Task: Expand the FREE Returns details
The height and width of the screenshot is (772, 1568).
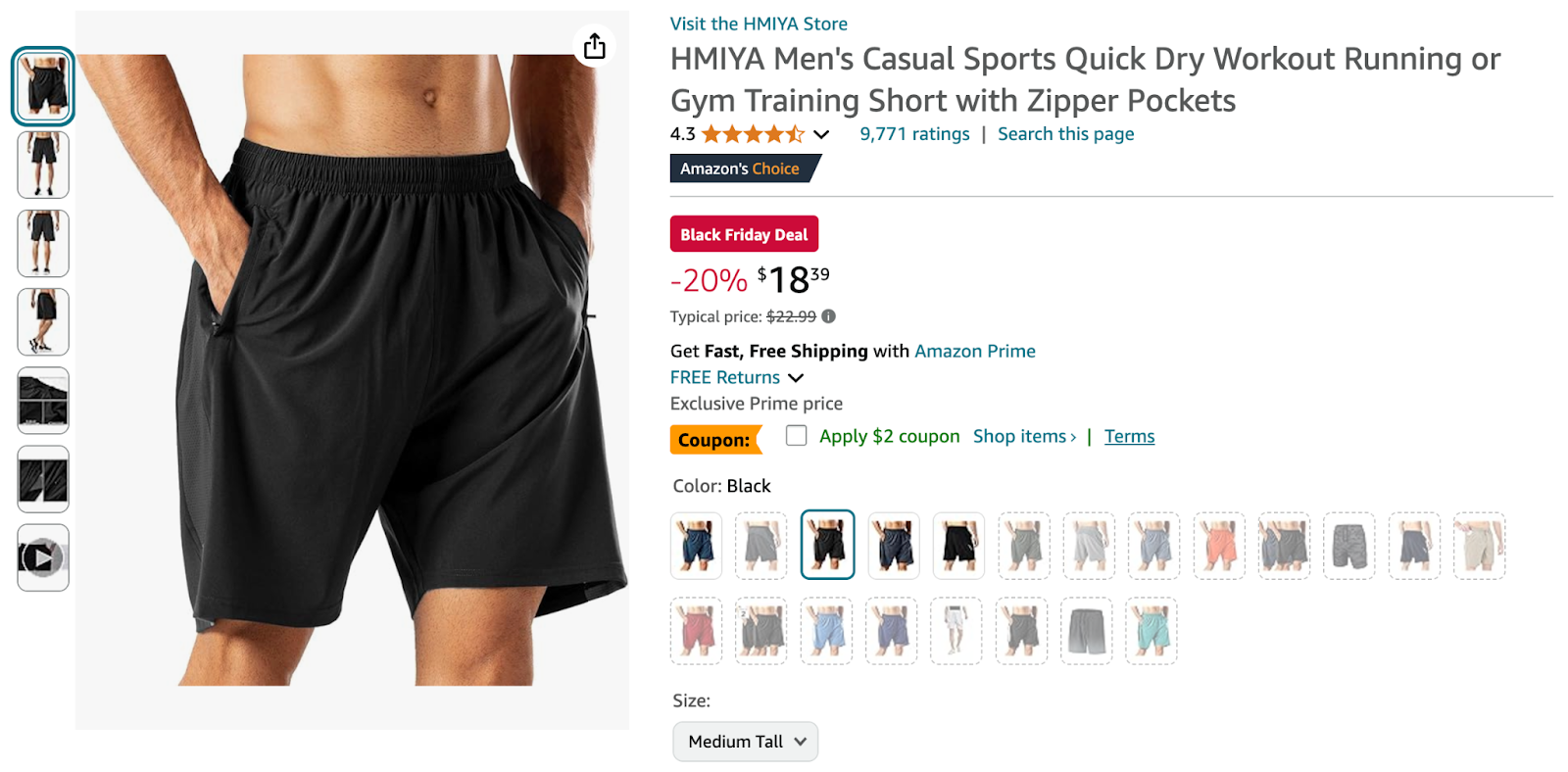Action: pyautogui.click(x=795, y=377)
